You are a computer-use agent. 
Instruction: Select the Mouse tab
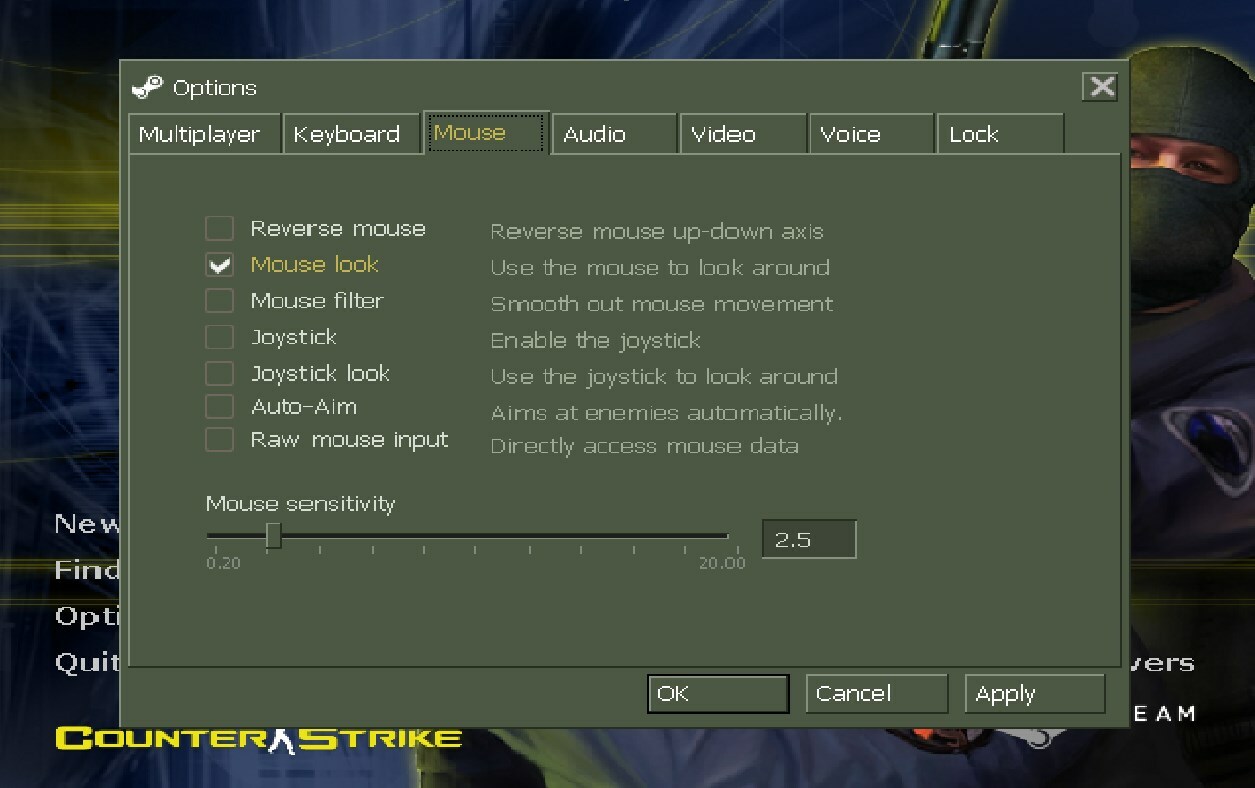486,132
